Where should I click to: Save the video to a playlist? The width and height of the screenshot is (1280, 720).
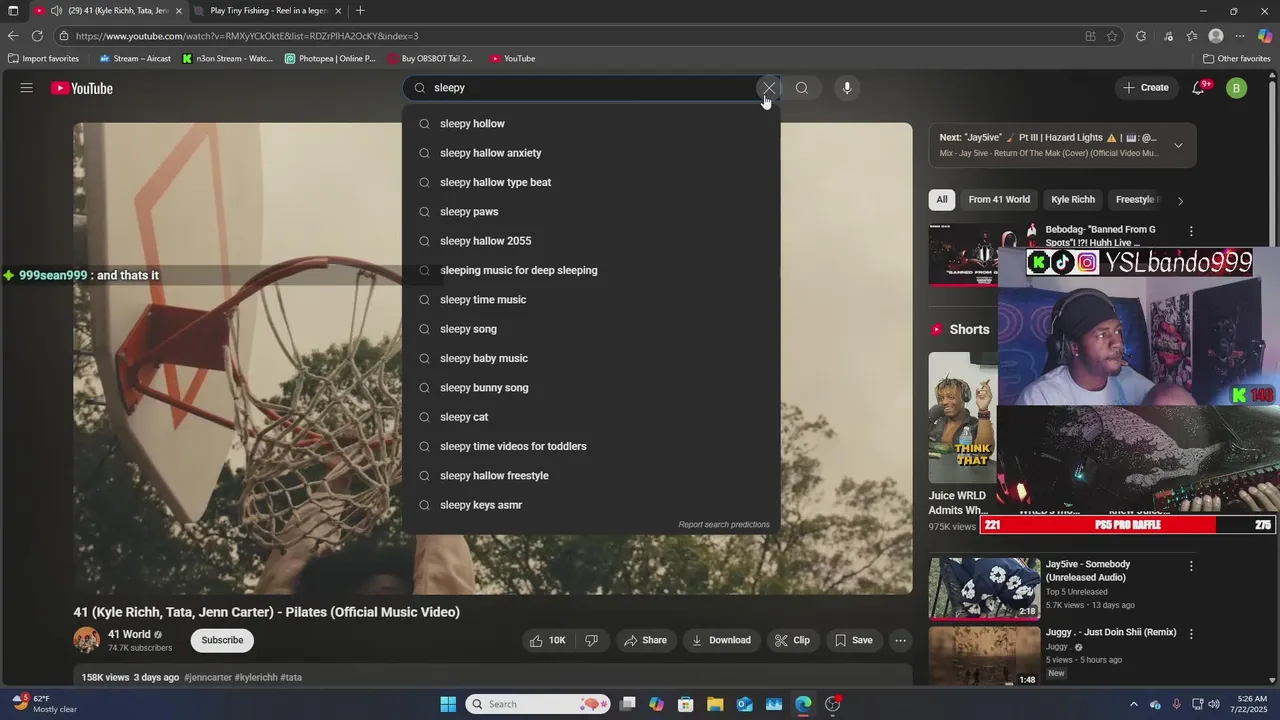[854, 640]
